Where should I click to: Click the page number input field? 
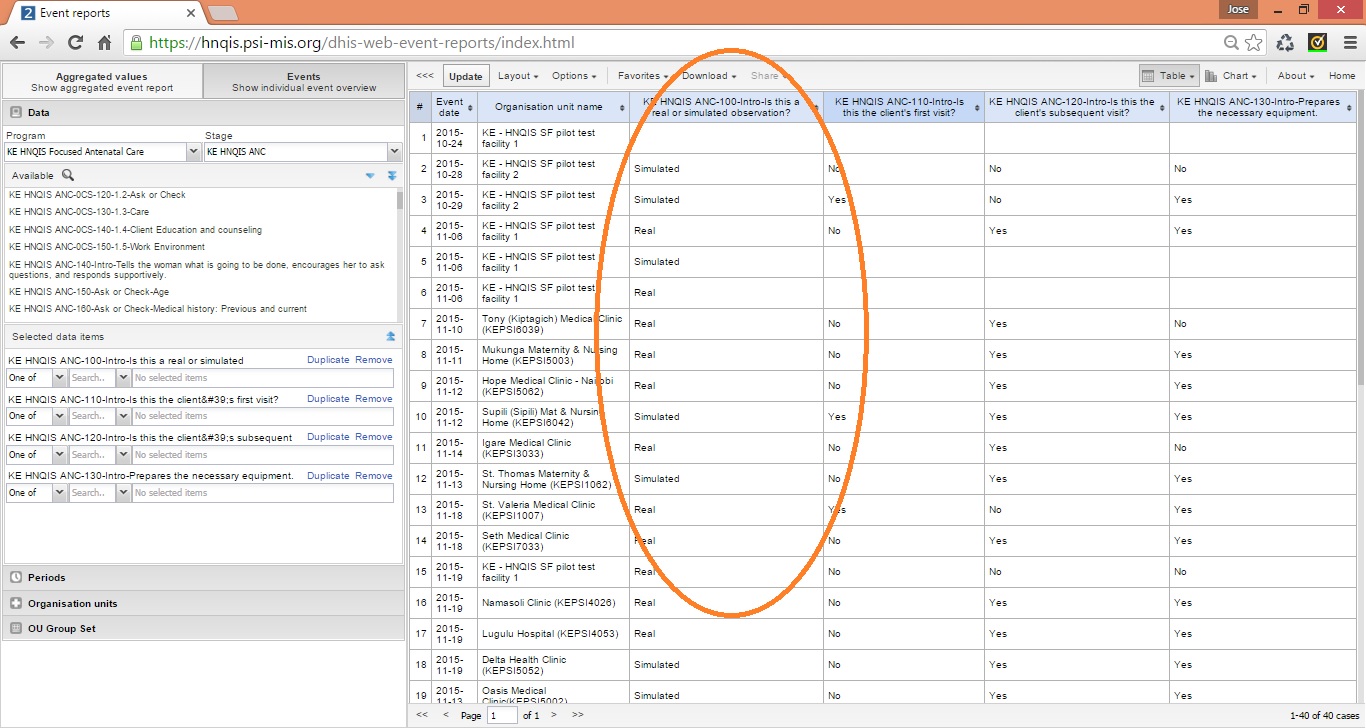click(x=503, y=715)
